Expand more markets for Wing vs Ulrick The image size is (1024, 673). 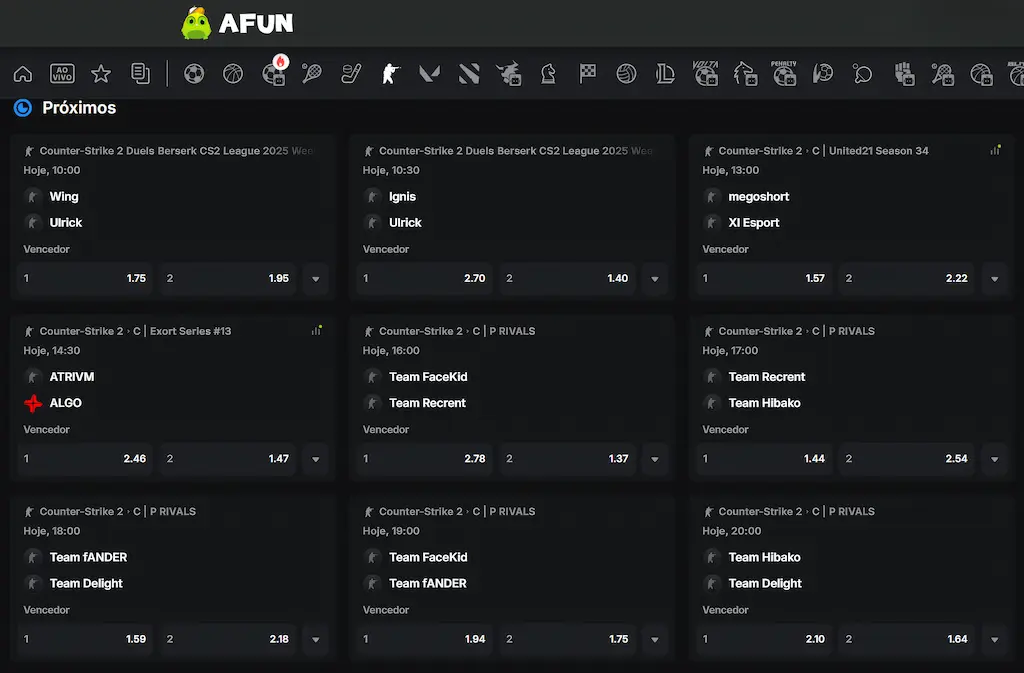pyautogui.click(x=316, y=279)
